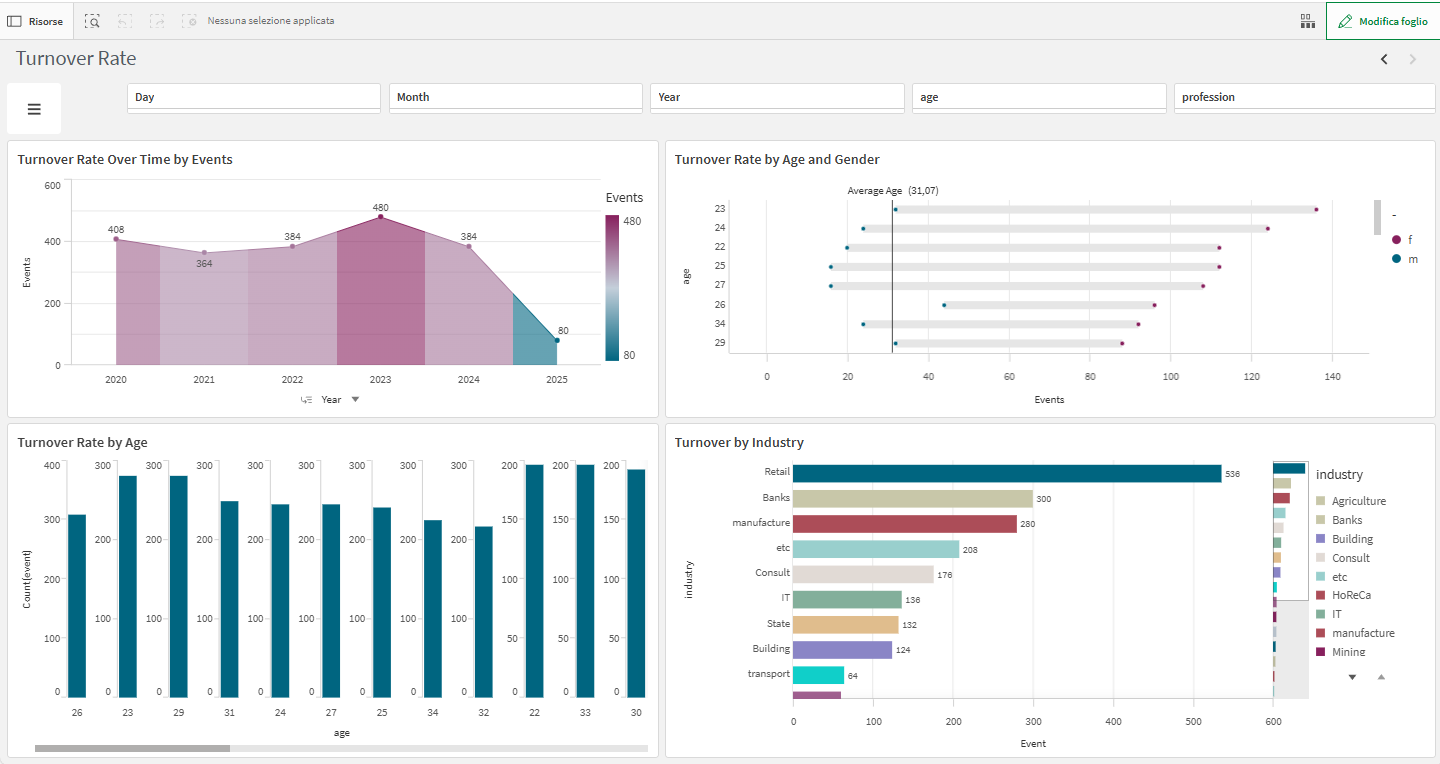Screen dimensions: 1440x764
Task: Select the Retail bar in Turnover by Industry
Action: (x=1000, y=471)
